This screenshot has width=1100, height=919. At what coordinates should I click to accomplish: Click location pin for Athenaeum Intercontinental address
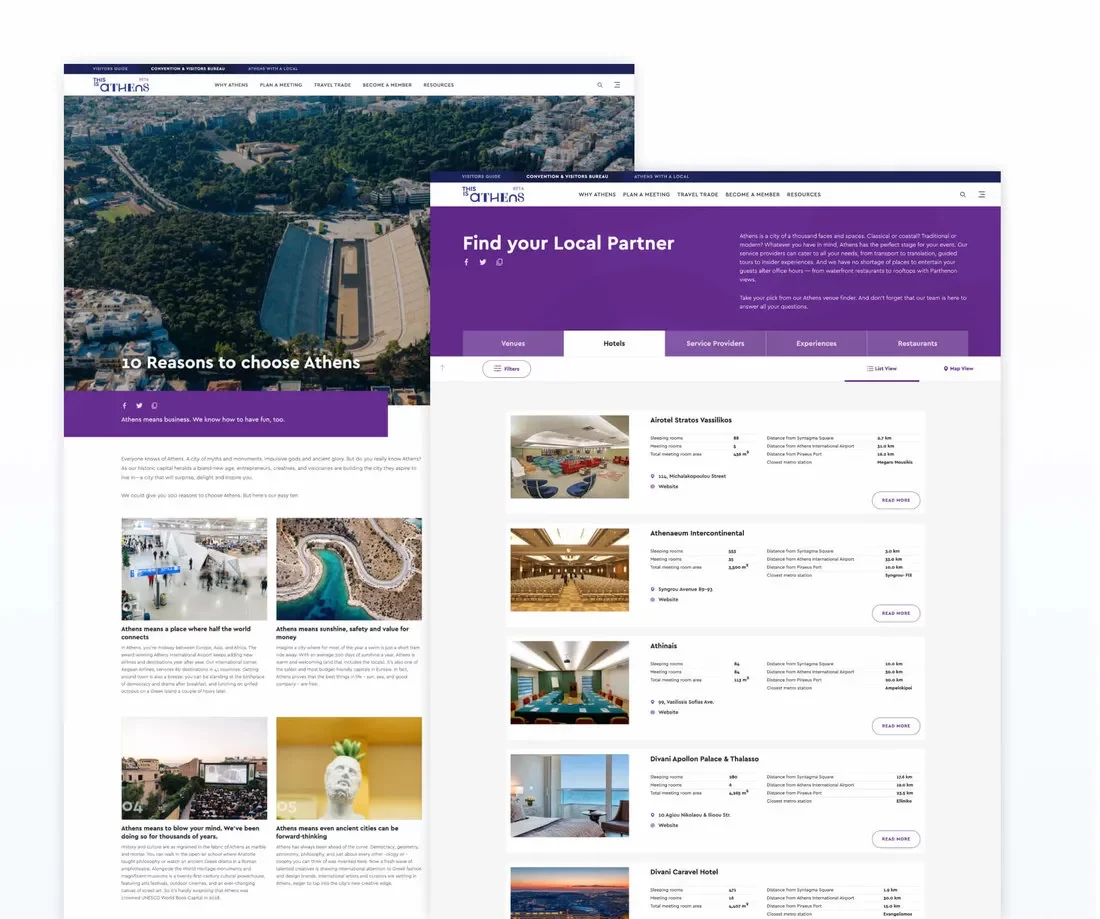(x=652, y=589)
